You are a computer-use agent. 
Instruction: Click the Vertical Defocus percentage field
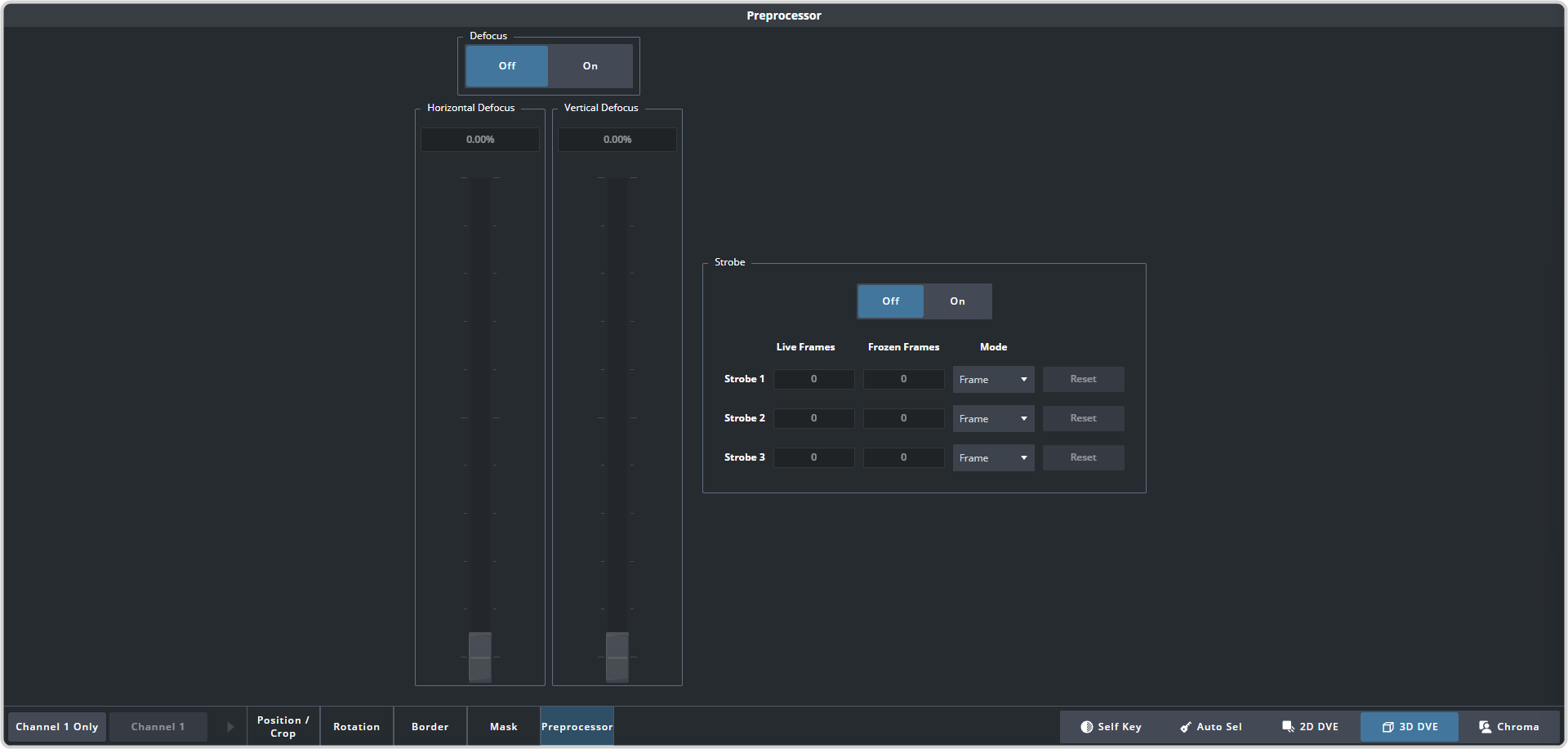[x=617, y=140]
